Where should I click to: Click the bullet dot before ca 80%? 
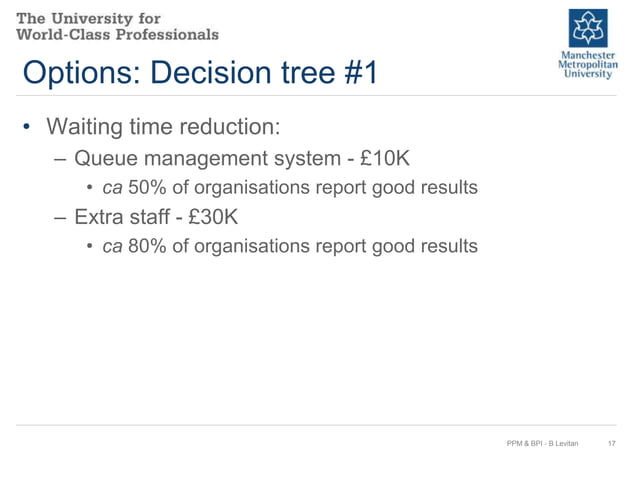pos(90,246)
